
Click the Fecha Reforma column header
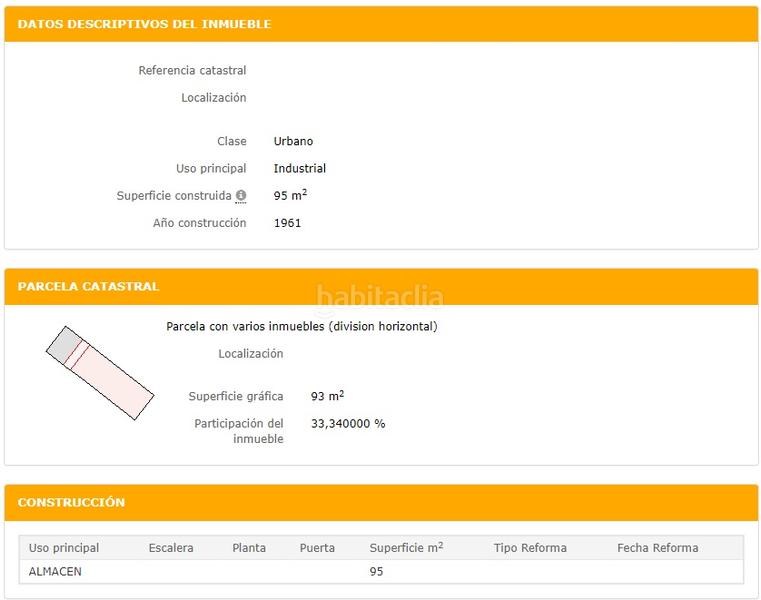pyautogui.click(x=657, y=548)
